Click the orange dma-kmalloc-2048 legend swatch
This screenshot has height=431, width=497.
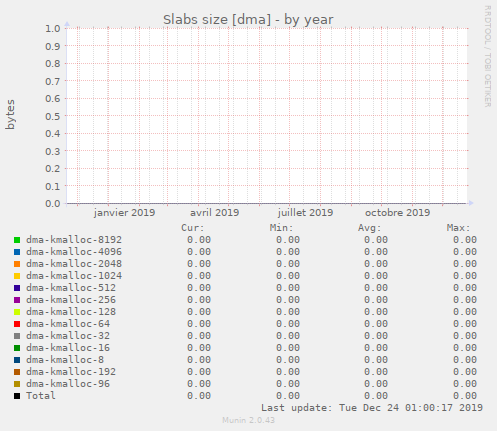(17, 264)
